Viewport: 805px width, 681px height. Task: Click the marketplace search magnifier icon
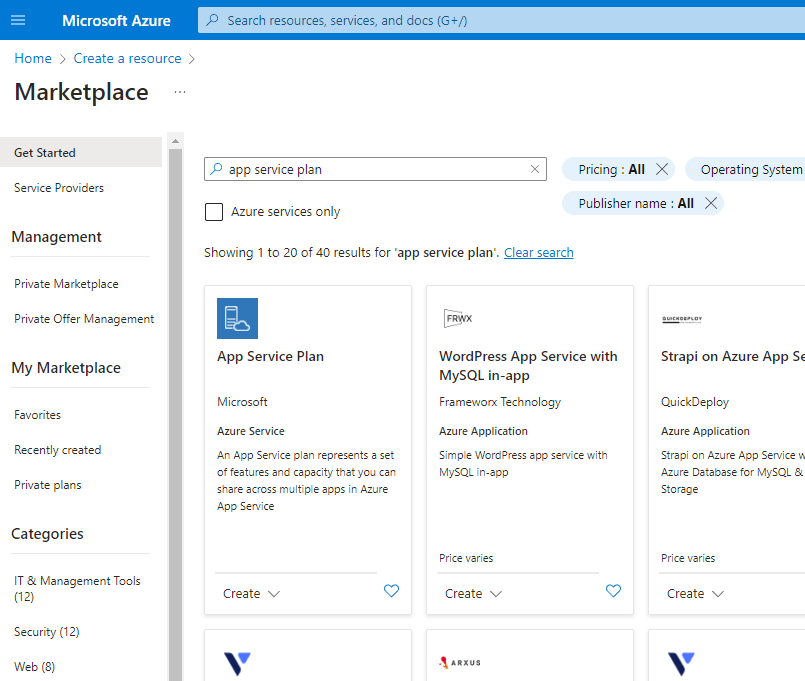point(217,168)
